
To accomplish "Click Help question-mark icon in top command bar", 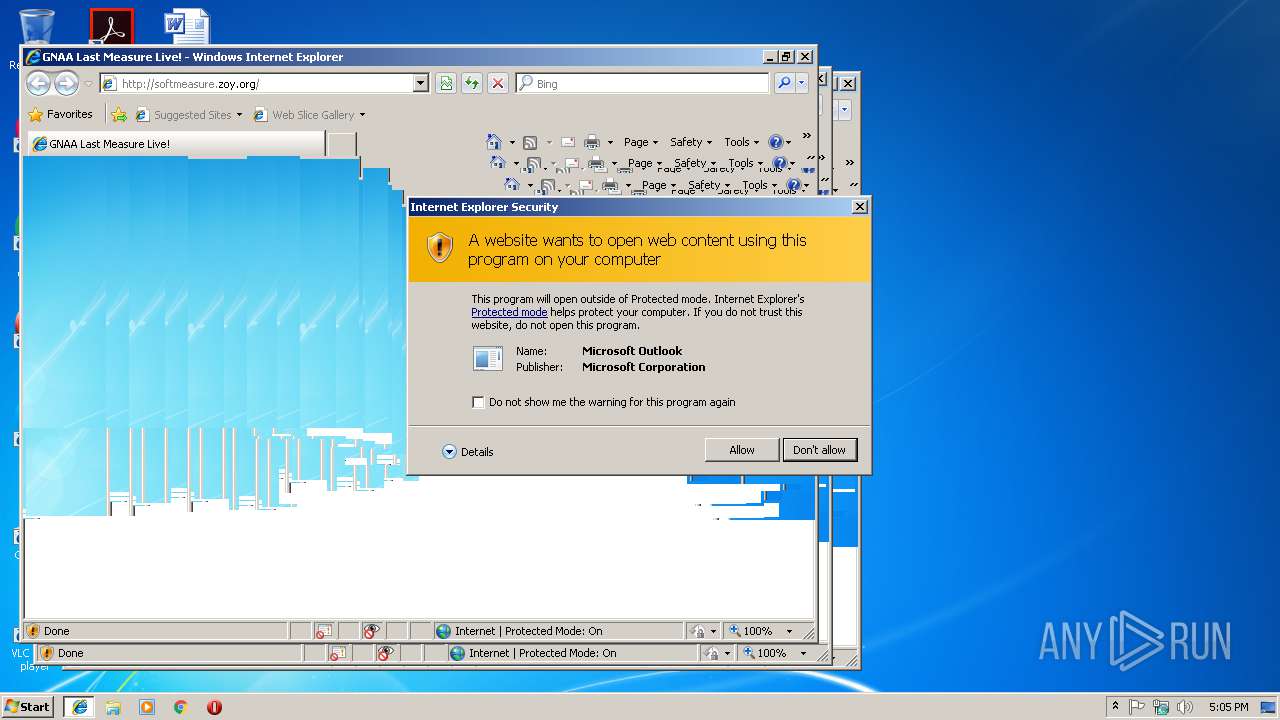I will (775, 142).
